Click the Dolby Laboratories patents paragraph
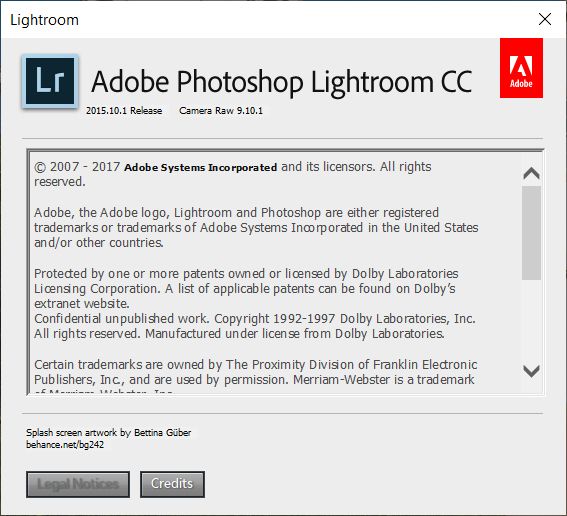This screenshot has height=516, width=567. coord(255,303)
